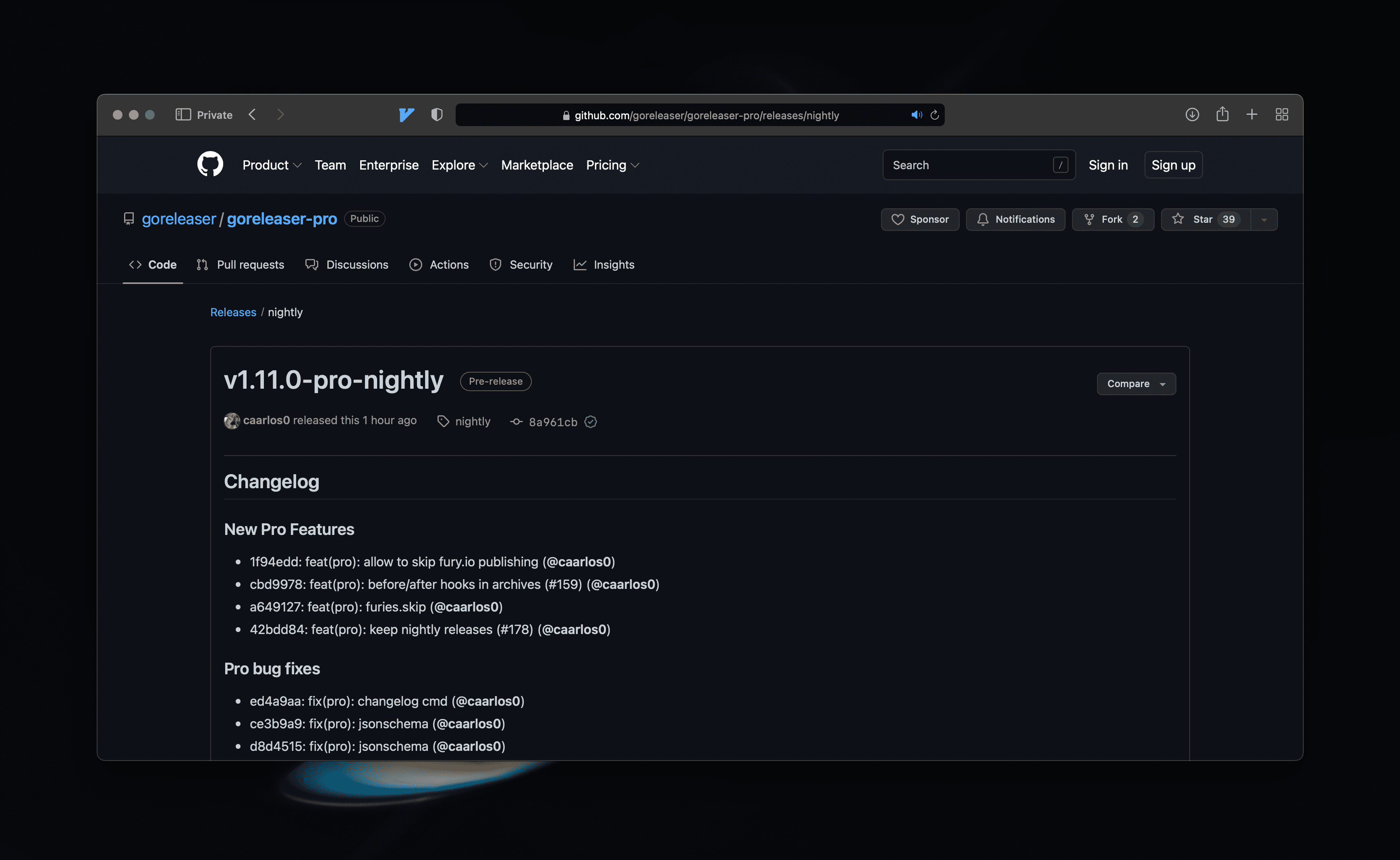Reload the page with the refresh icon
The width and height of the screenshot is (1400, 860).
coord(935,115)
